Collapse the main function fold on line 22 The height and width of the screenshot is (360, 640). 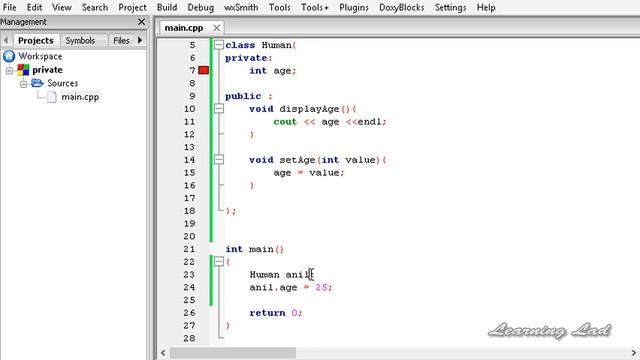pos(219,261)
